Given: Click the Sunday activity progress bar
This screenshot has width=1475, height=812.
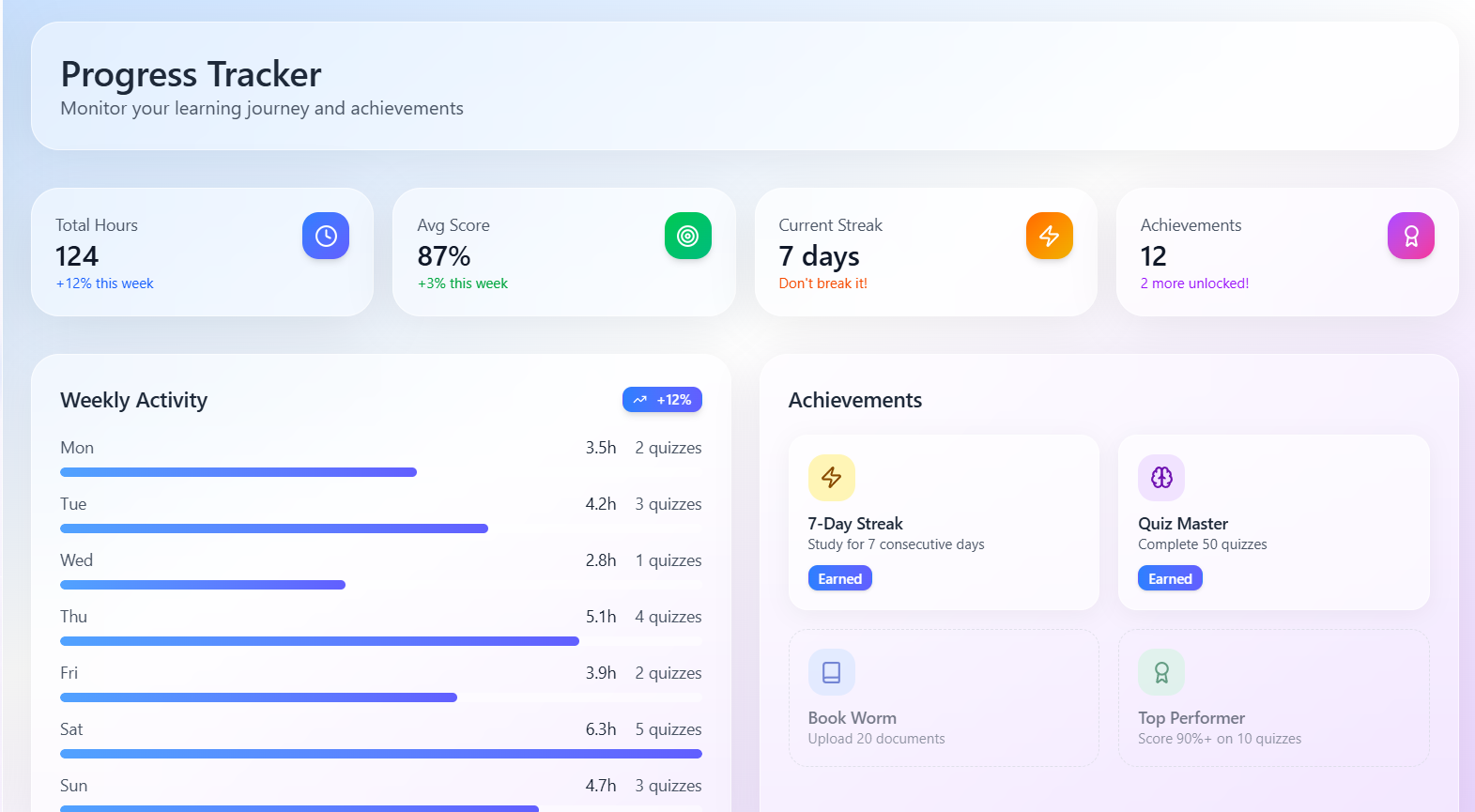Looking at the screenshot, I should (x=381, y=808).
